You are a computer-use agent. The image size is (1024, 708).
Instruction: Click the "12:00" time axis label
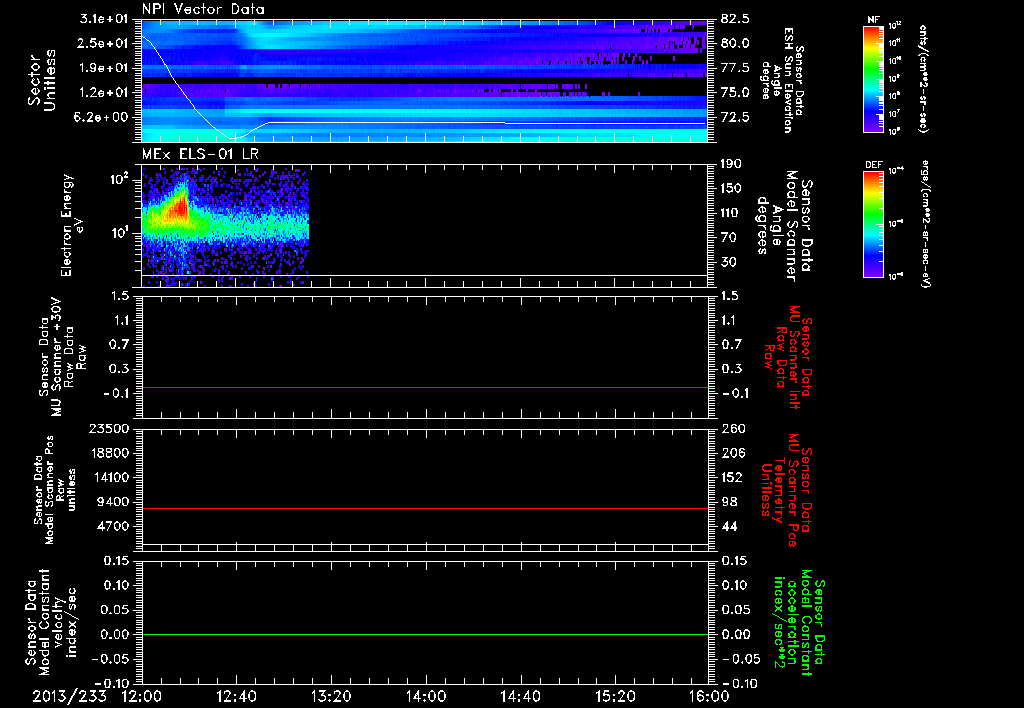point(142,696)
